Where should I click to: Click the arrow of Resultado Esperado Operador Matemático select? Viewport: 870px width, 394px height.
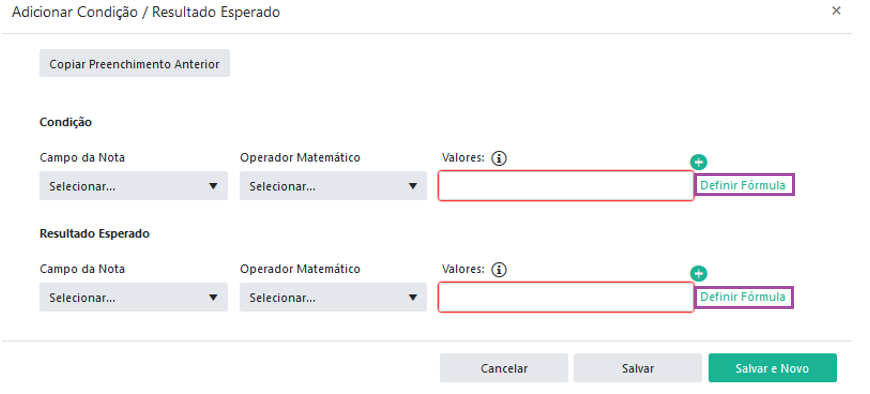(413, 298)
